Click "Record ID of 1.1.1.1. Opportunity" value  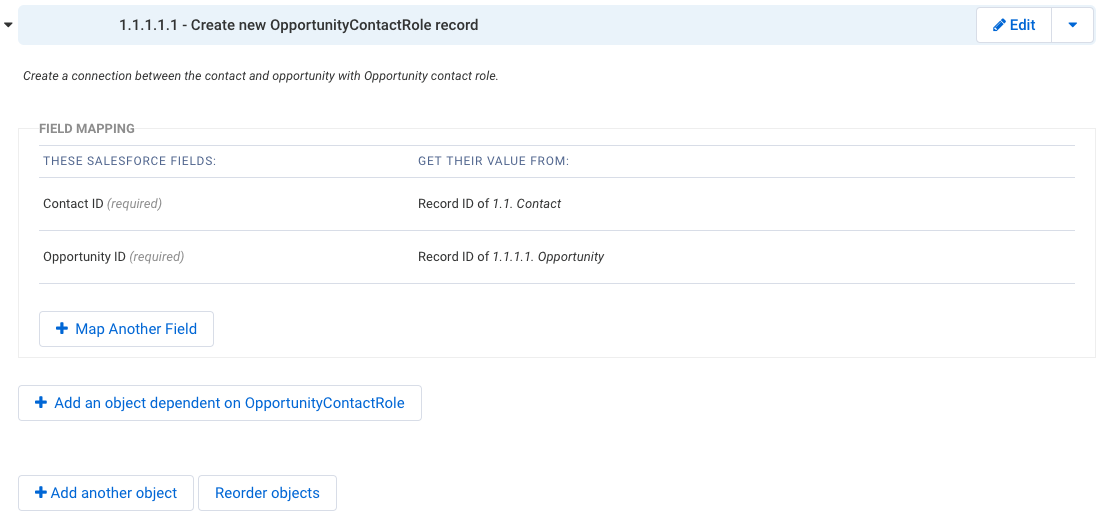[511, 257]
